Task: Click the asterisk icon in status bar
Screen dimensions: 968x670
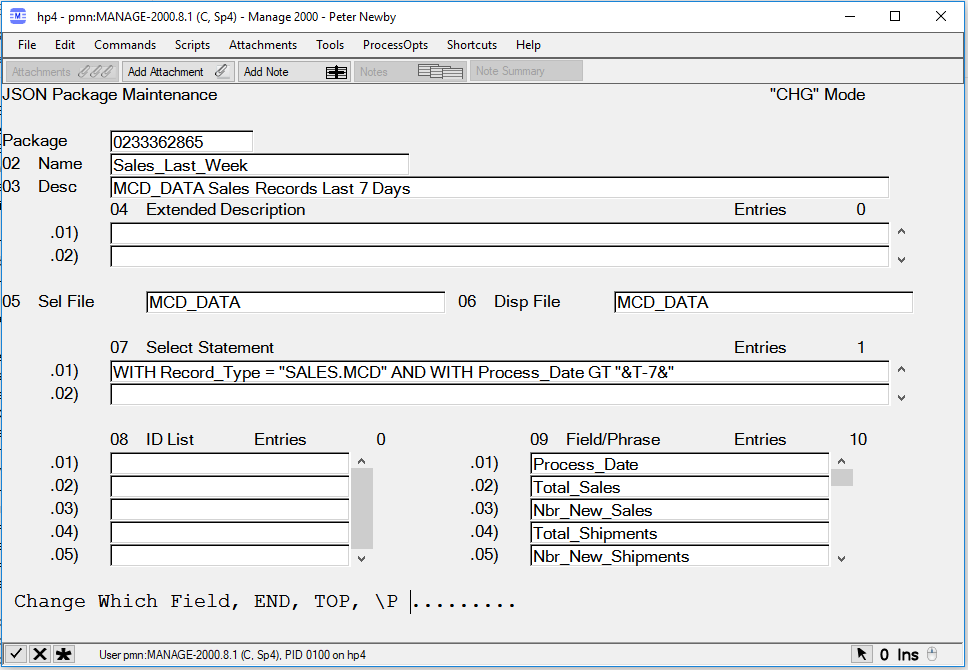Action: click(x=63, y=654)
